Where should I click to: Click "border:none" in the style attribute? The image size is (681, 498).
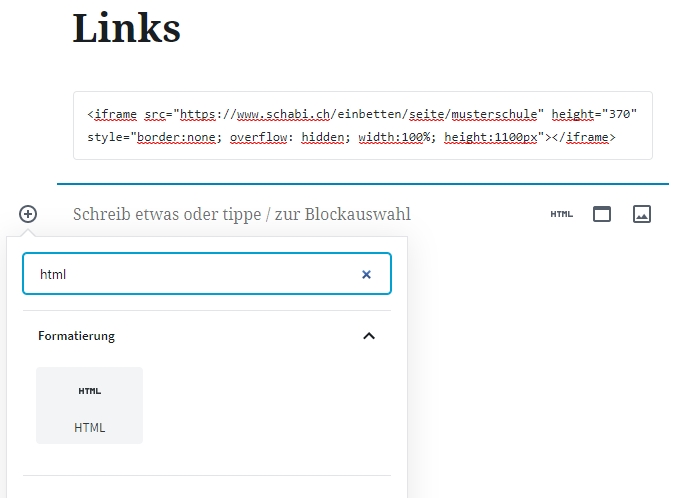pos(176,137)
